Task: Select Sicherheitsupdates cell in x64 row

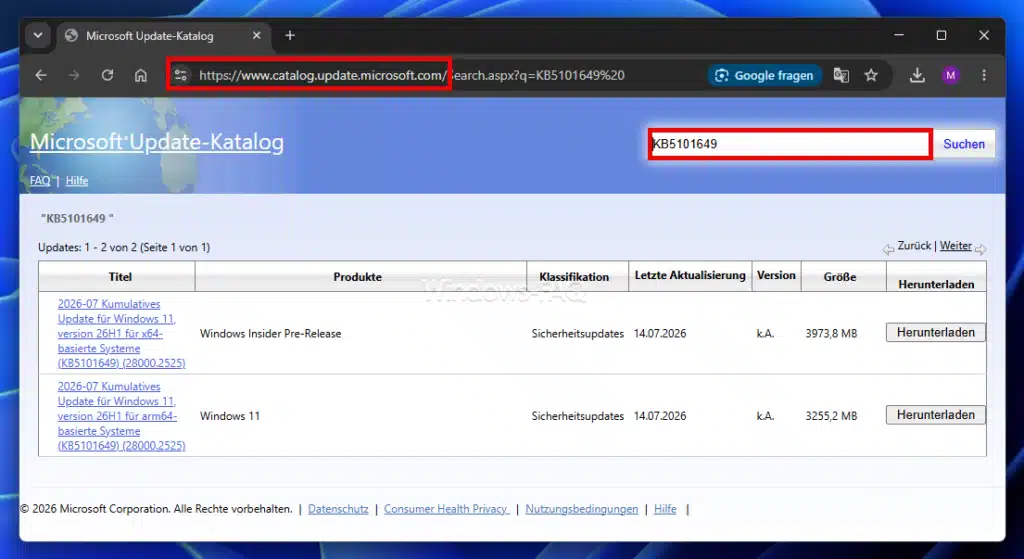Action: point(577,333)
